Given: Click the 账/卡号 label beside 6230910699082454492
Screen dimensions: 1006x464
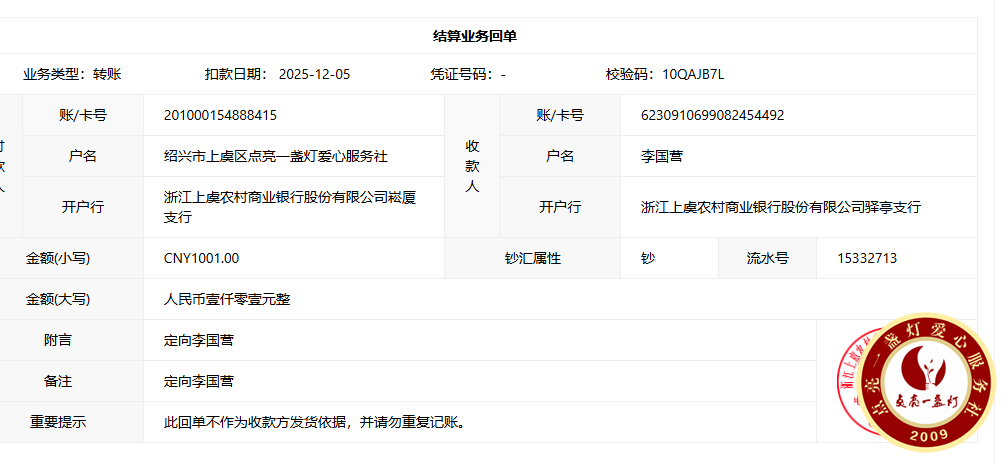Looking at the screenshot, I should point(560,116).
